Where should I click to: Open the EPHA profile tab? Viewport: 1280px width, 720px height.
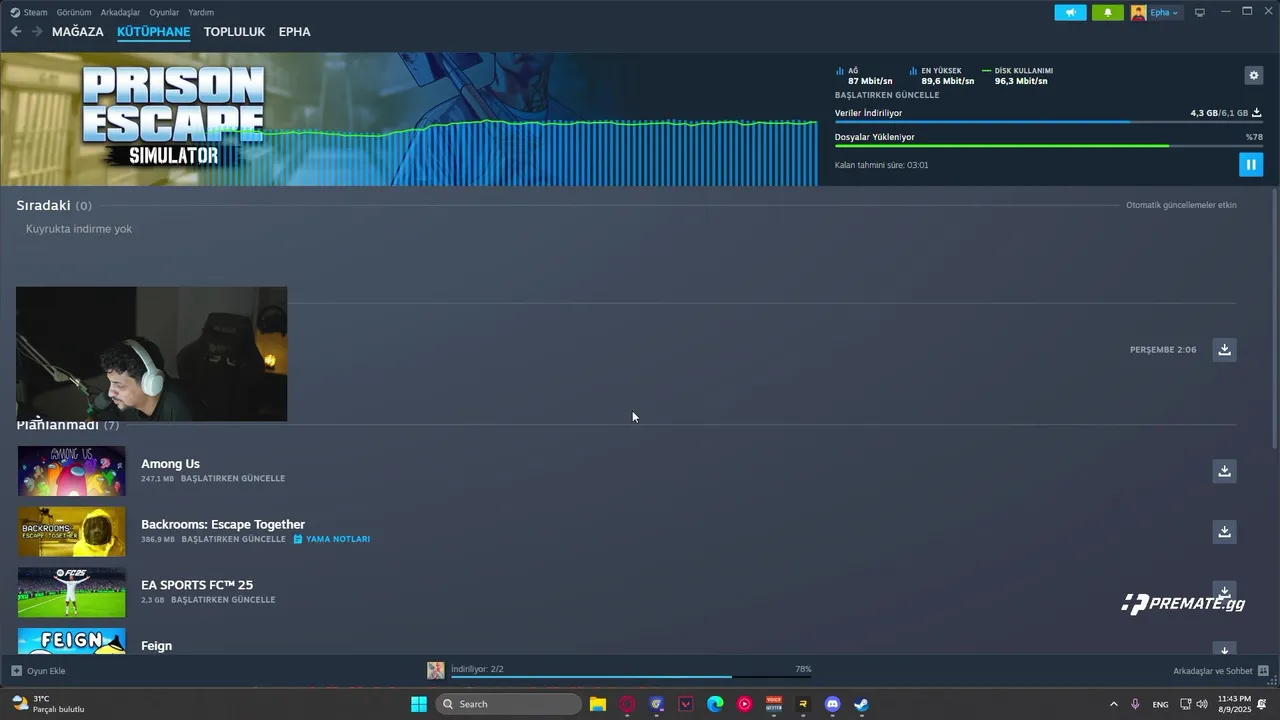[294, 32]
